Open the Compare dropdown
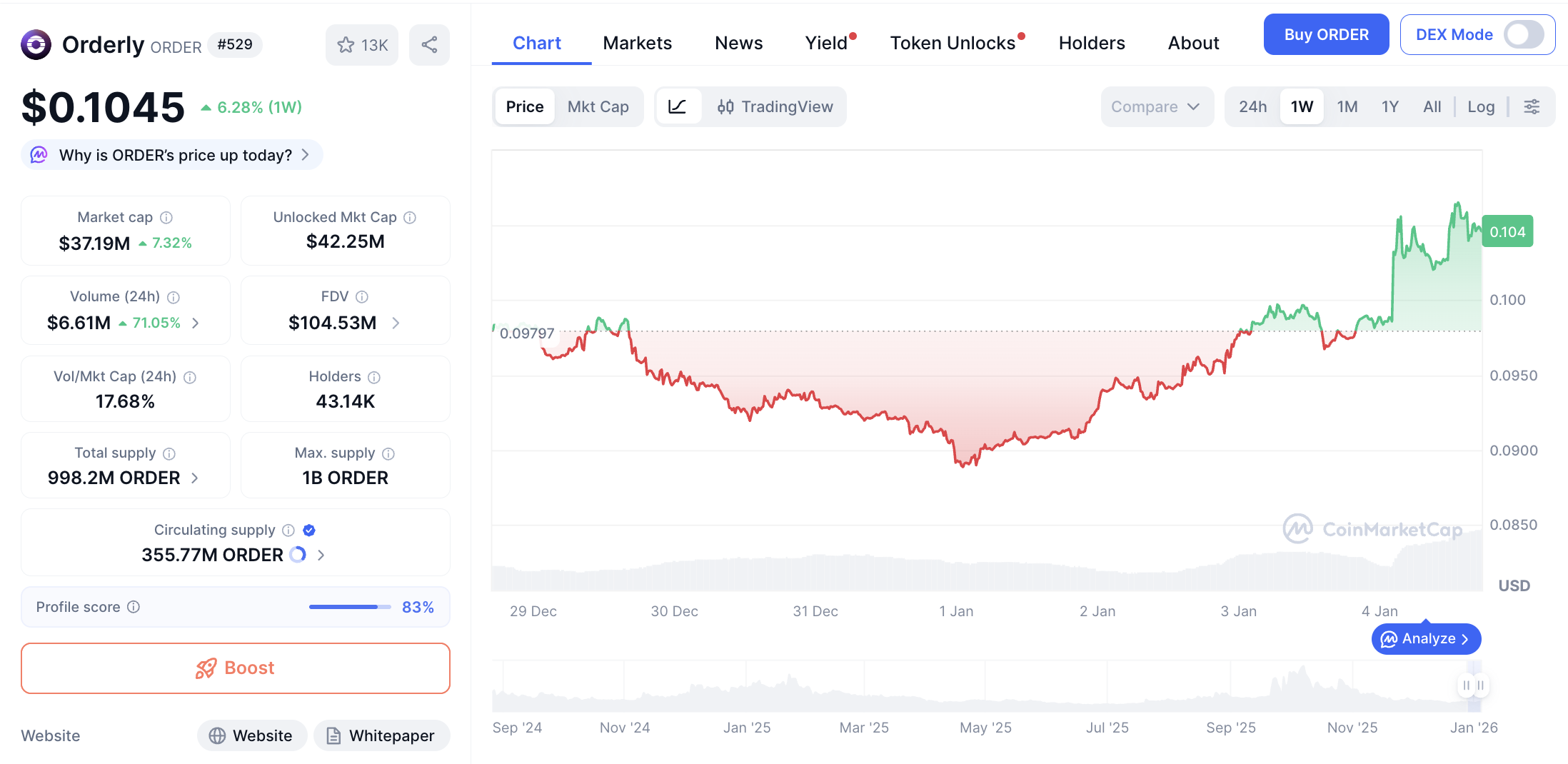The height and width of the screenshot is (764, 1568). tap(1155, 107)
